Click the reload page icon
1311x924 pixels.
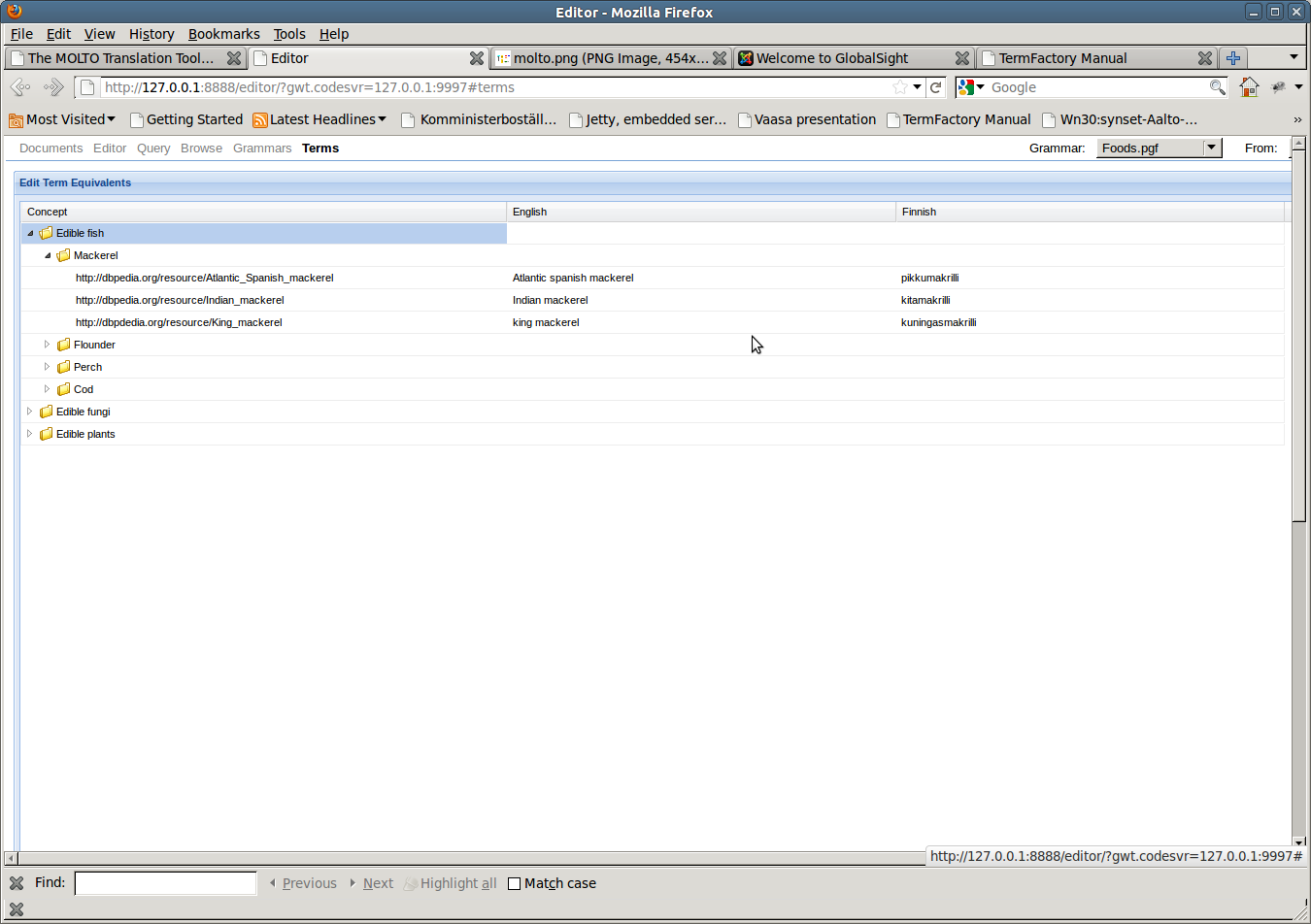click(x=936, y=87)
